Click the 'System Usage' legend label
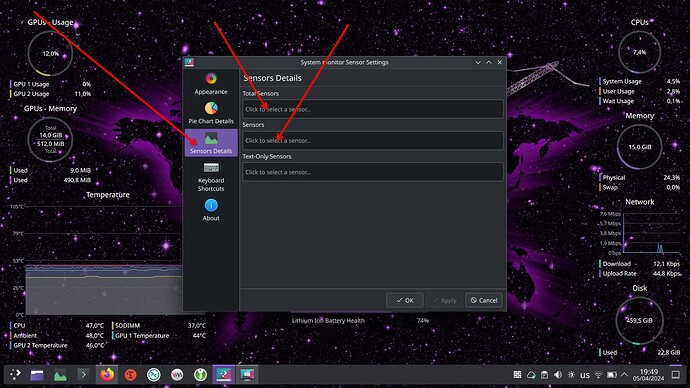 tap(622, 81)
